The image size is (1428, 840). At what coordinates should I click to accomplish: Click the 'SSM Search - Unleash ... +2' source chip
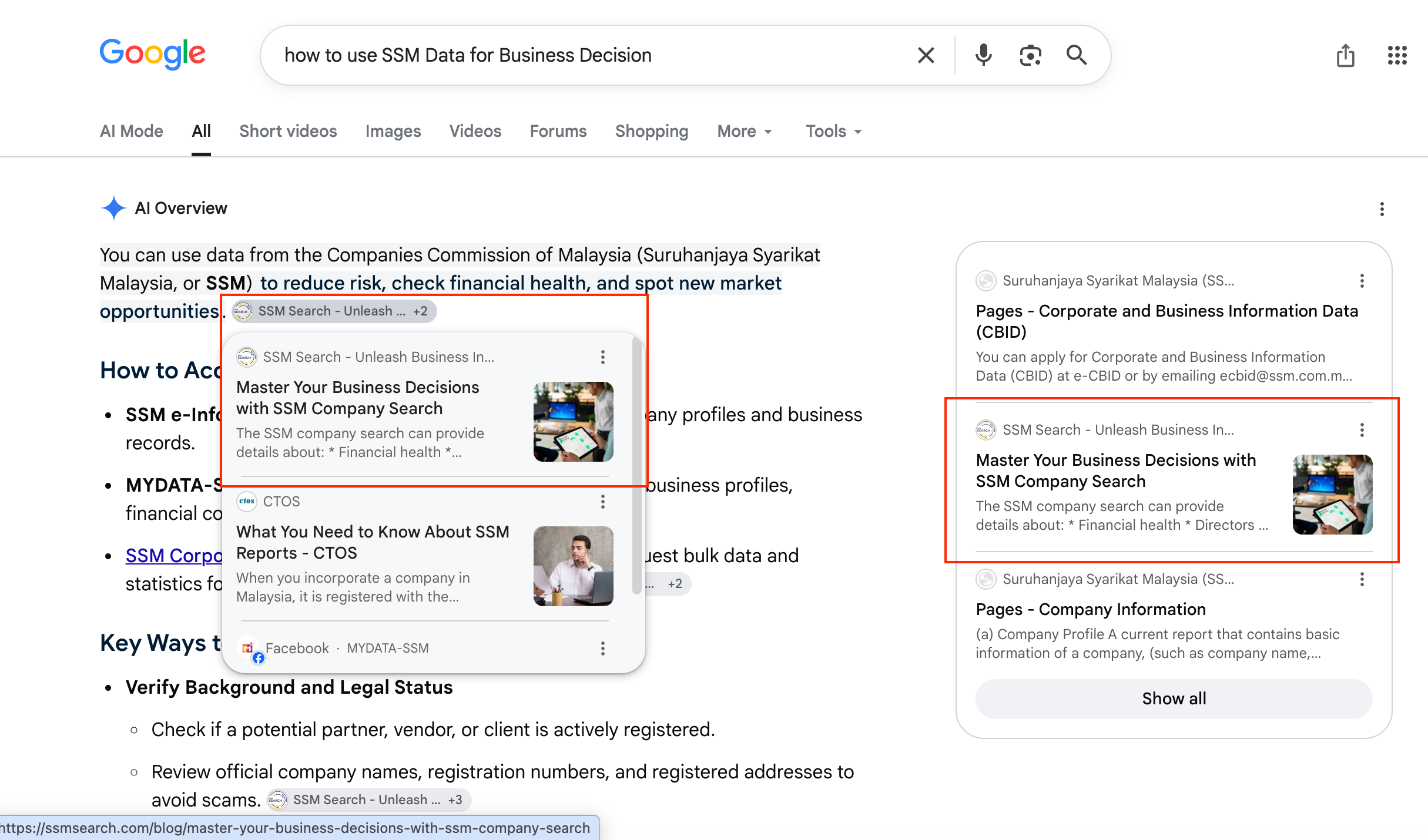(334, 311)
